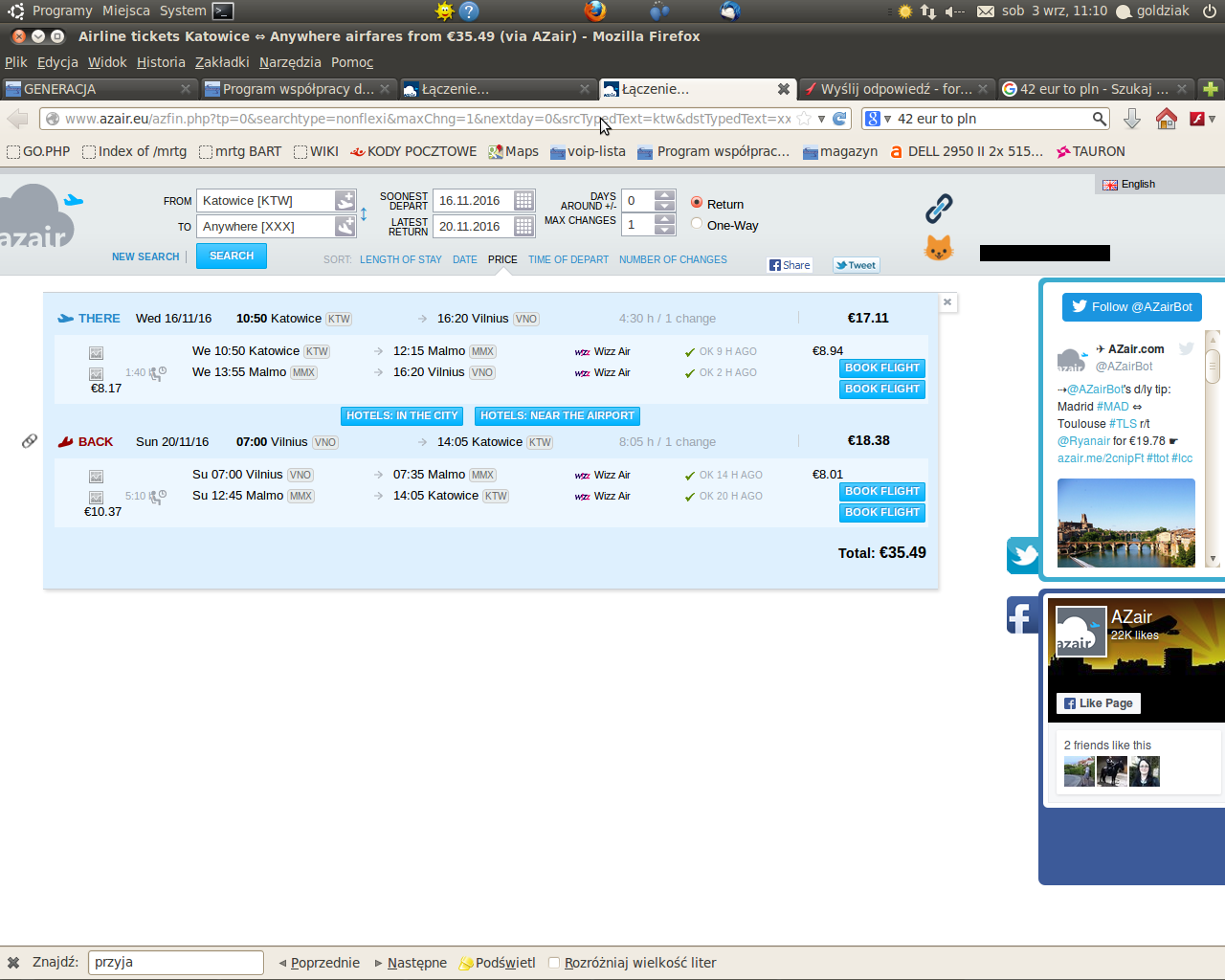Open the calendar for the soonest departure date
Viewport: 1225px width, 980px height.
pos(523,200)
